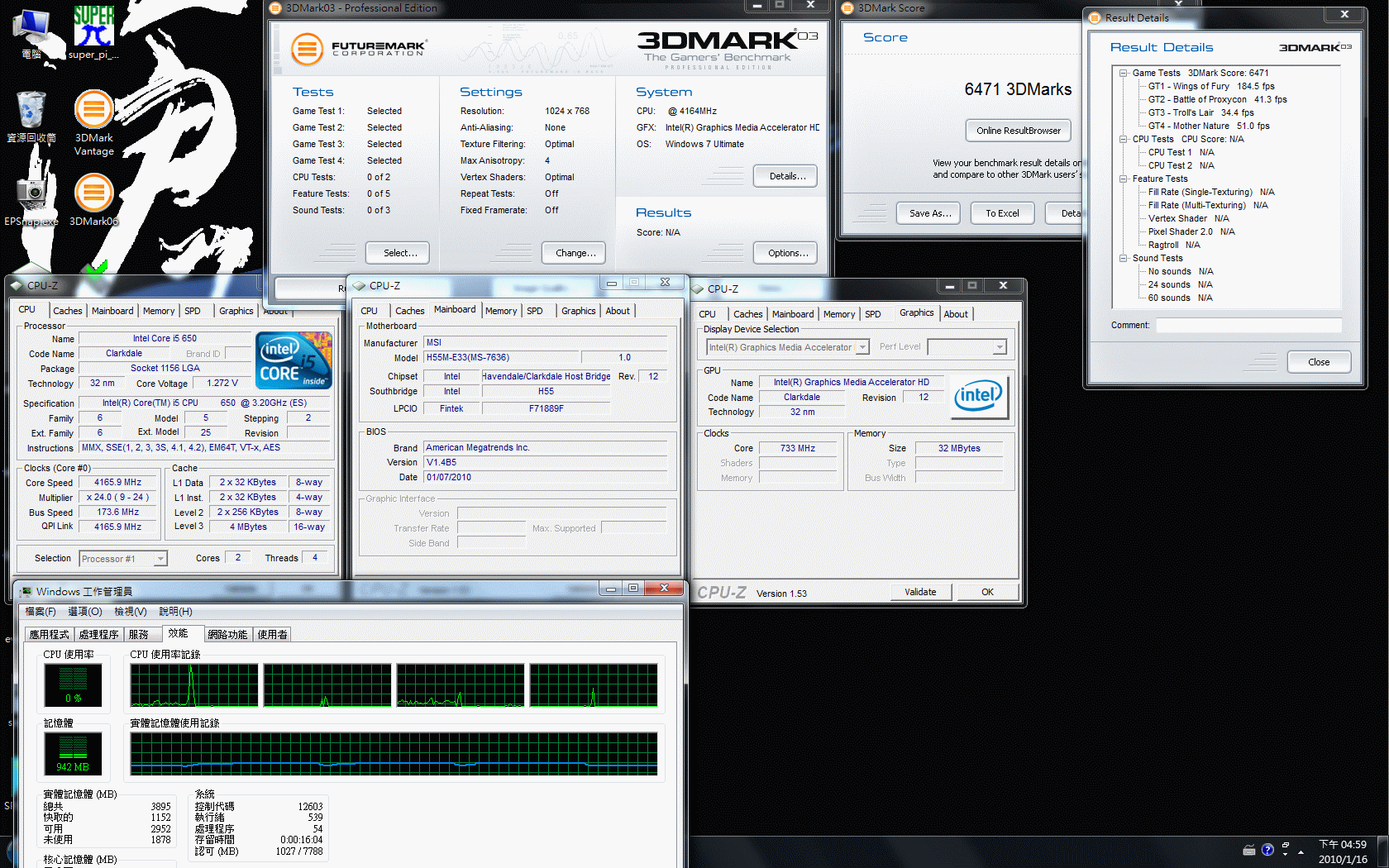This screenshot has width=1389, height=868.
Task: Collapse the Feature Tests tree node
Action: [x=1124, y=179]
